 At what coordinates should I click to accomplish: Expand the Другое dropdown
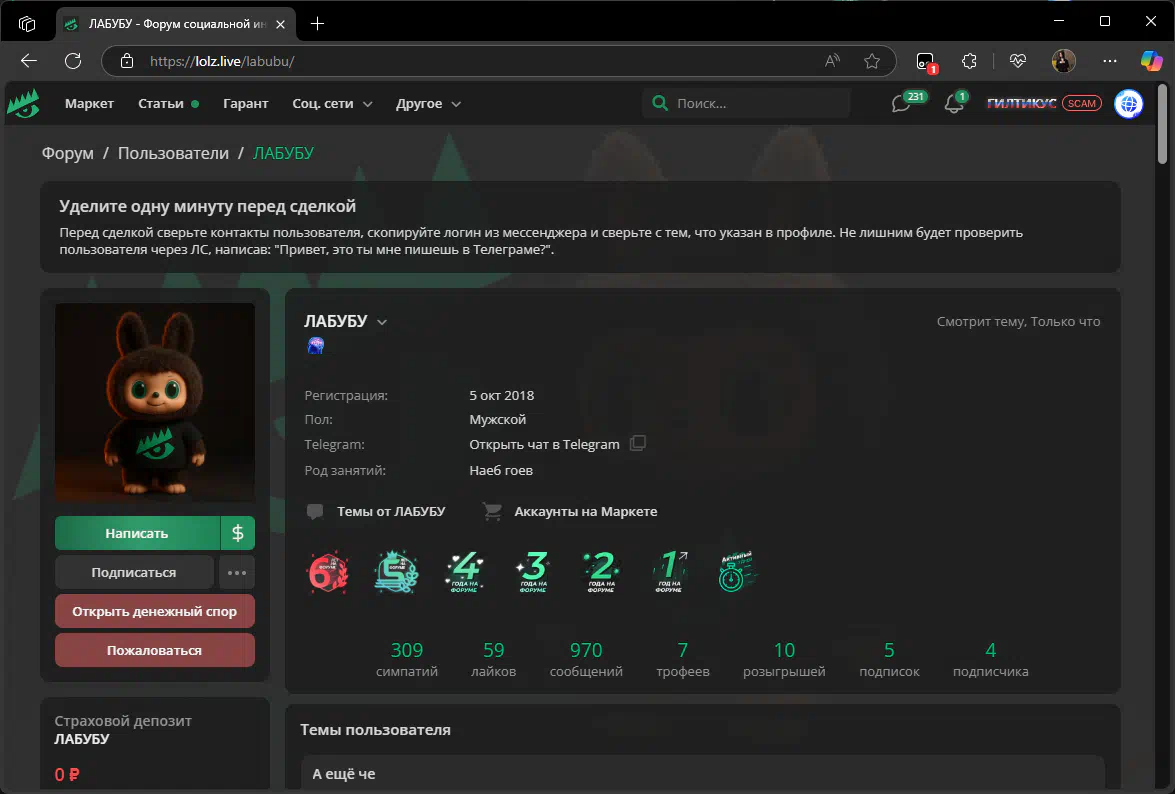point(428,103)
